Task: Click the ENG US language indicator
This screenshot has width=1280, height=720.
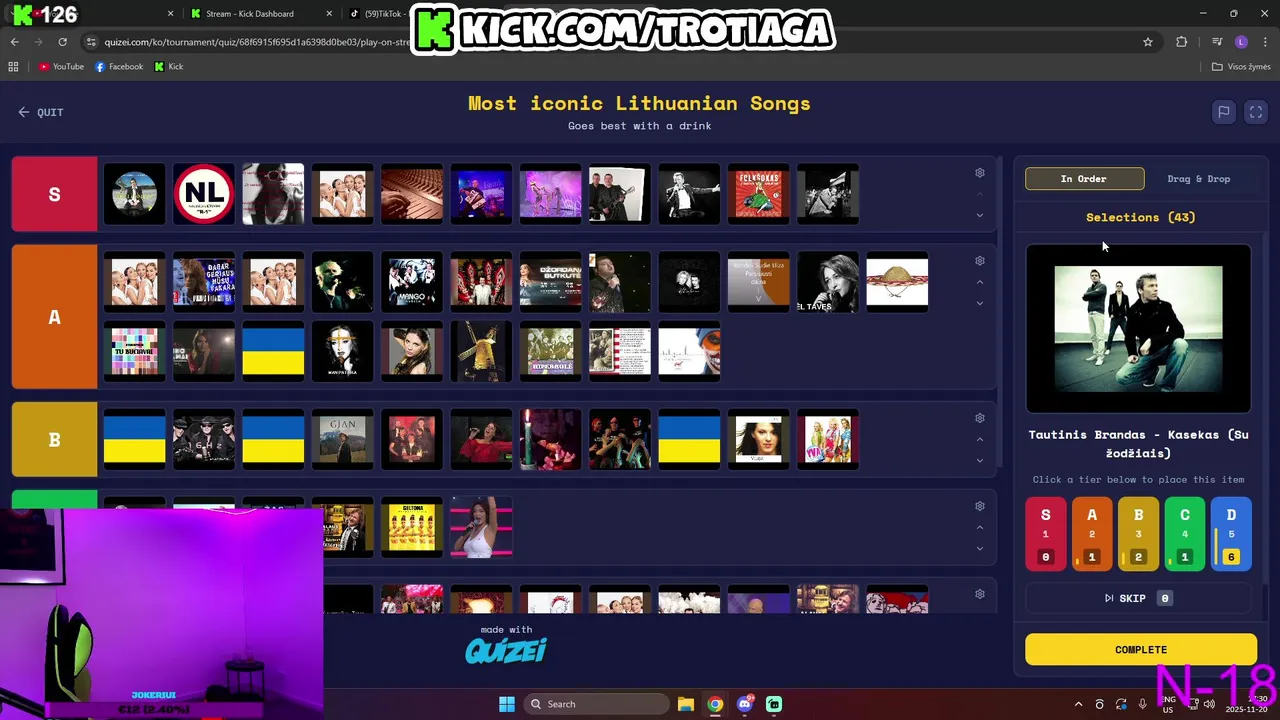Action: (1168, 704)
